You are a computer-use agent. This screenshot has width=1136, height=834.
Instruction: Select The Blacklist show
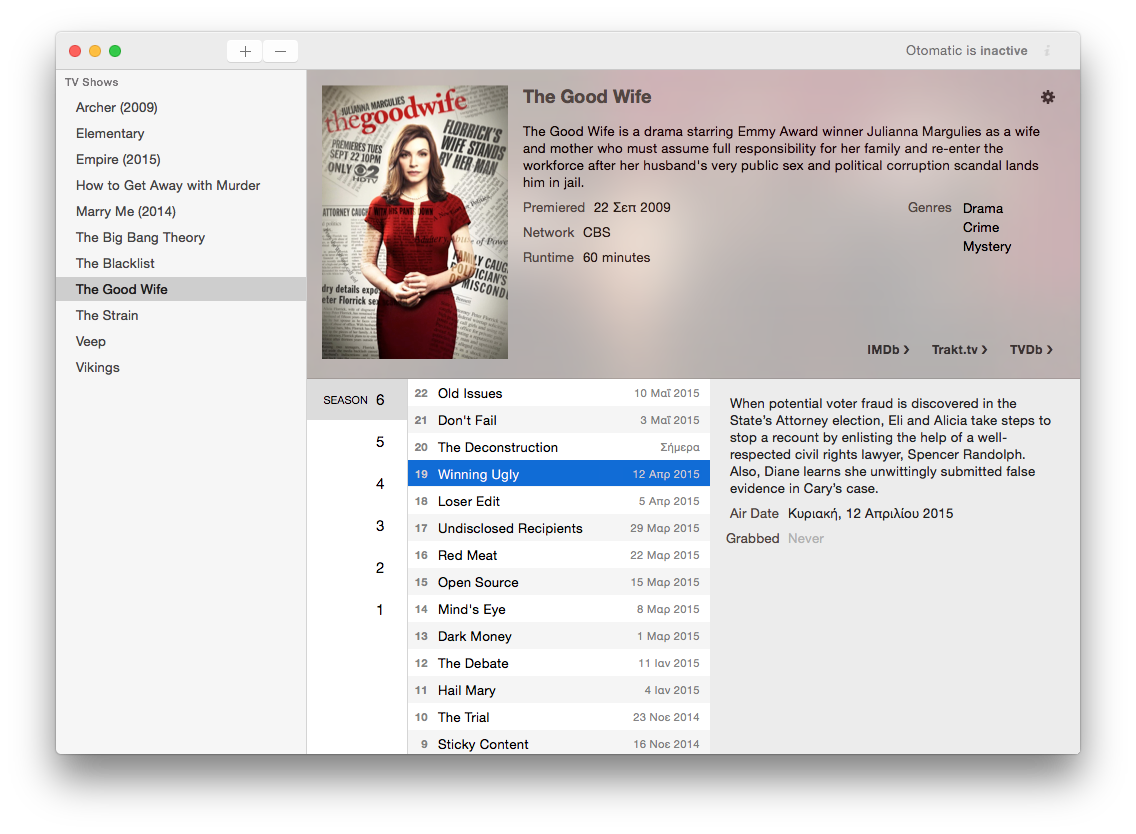tap(181, 264)
